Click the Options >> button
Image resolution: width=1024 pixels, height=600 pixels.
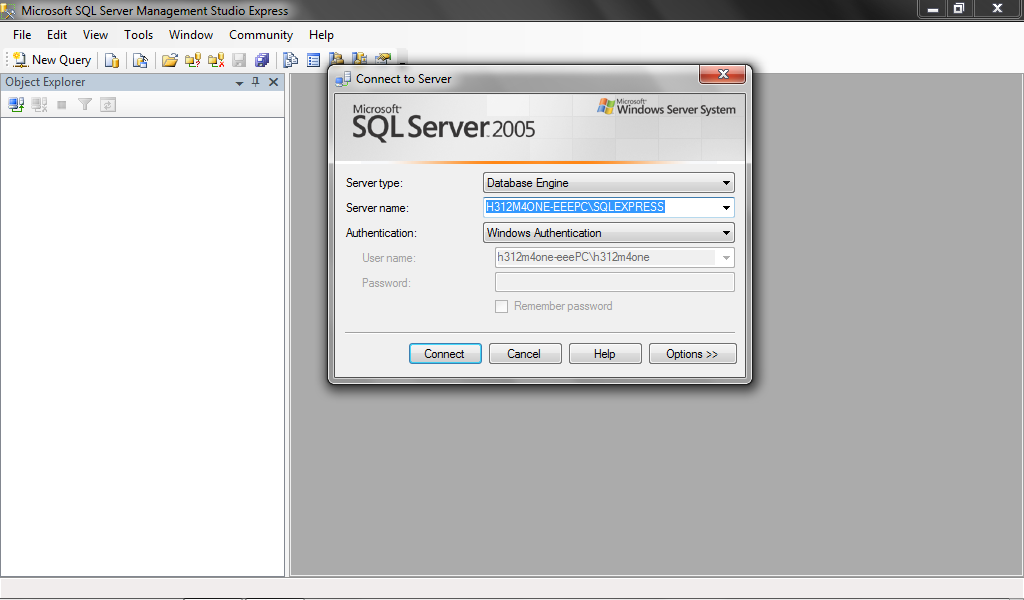692,354
